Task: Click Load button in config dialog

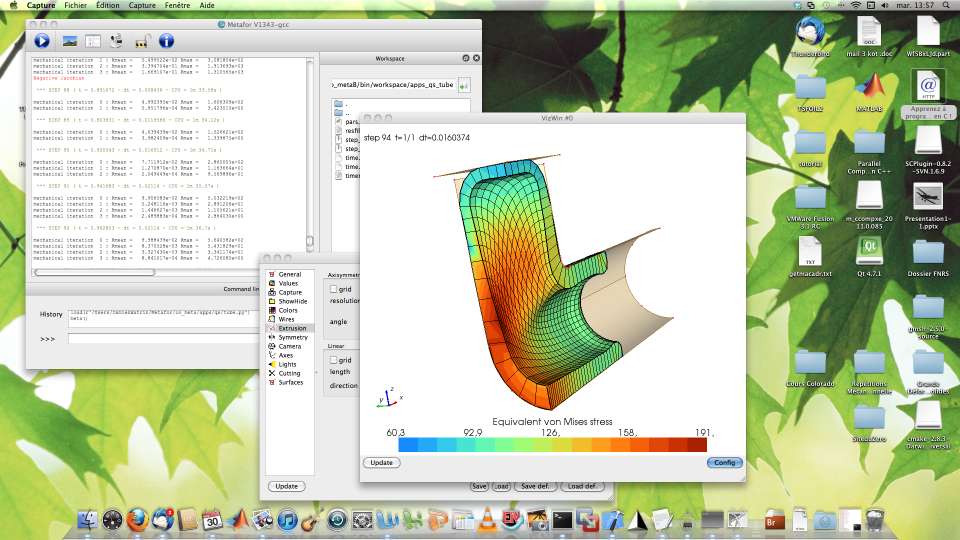Action: (501, 486)
